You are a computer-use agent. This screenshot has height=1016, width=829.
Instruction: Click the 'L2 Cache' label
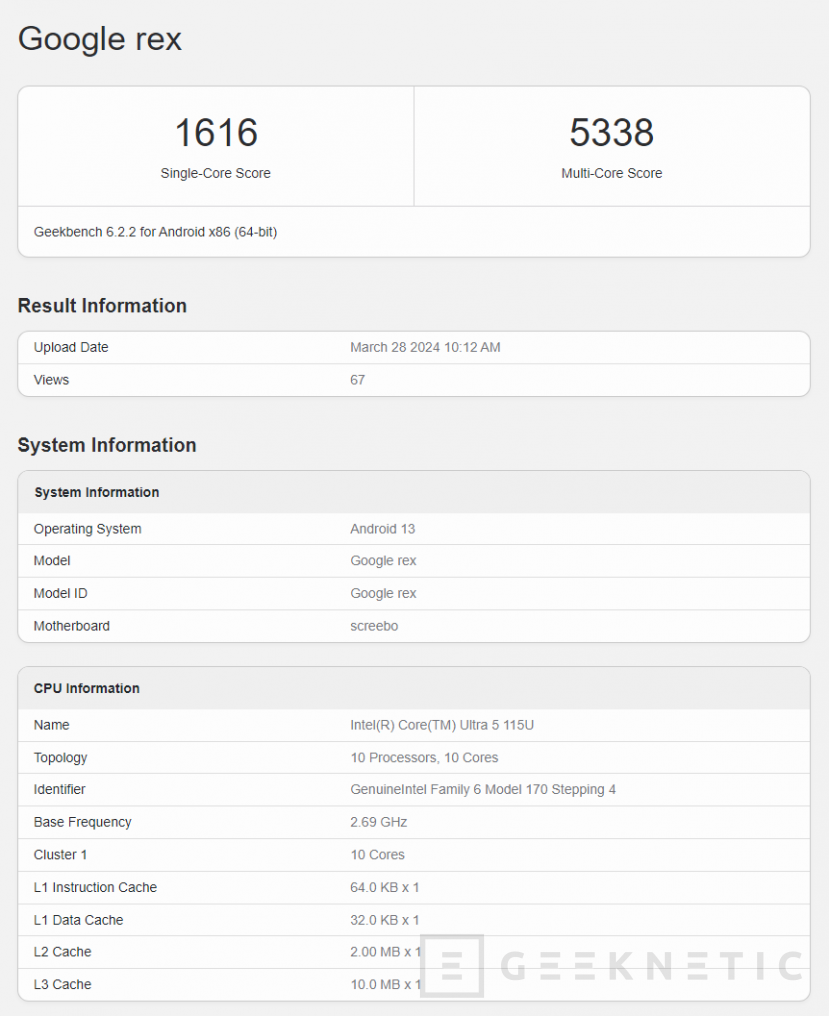(x=62, y=952)
